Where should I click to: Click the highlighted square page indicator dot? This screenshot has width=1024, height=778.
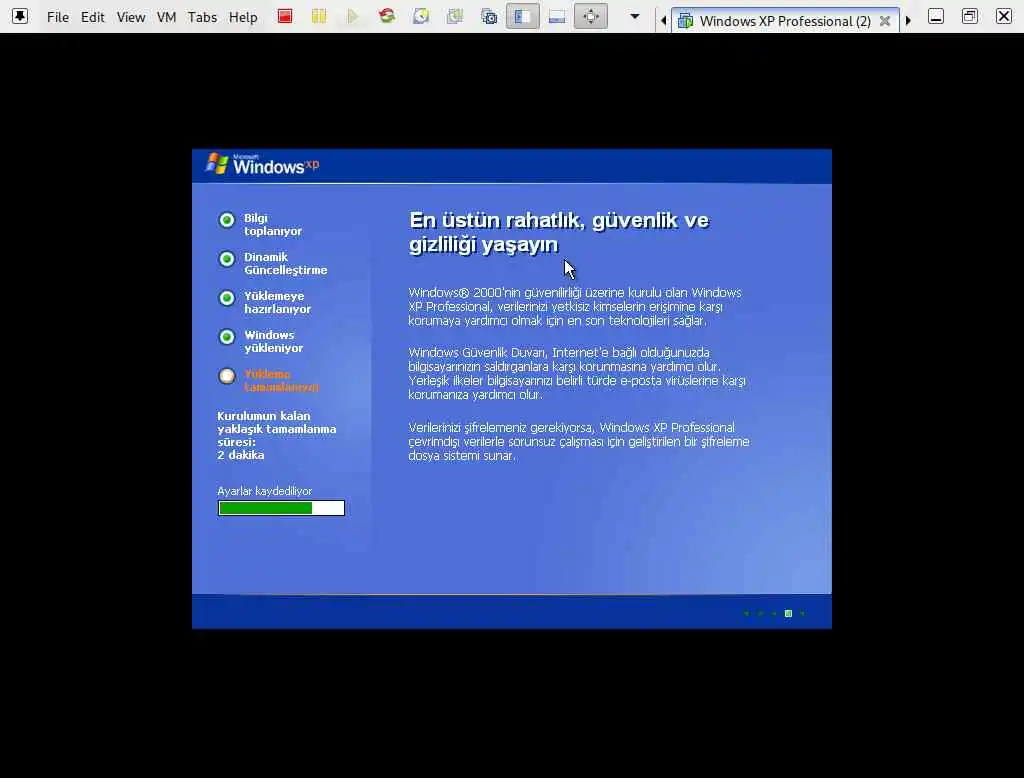click(x=788, y=613)
